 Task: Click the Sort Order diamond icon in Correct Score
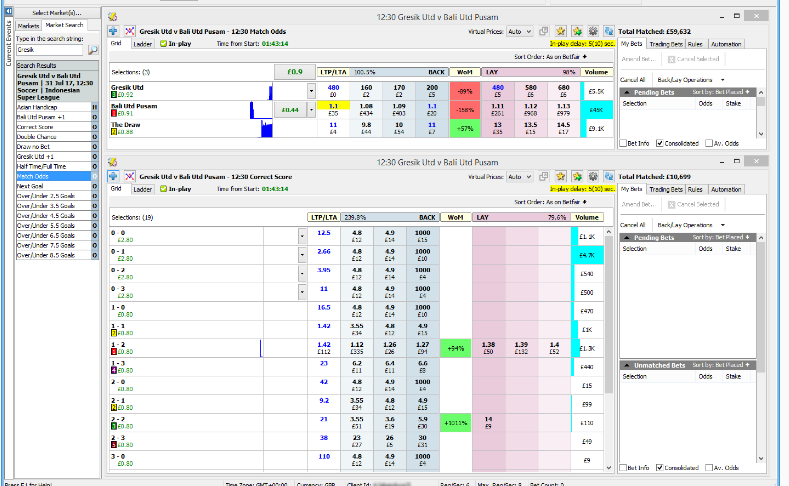coord(585,202)
